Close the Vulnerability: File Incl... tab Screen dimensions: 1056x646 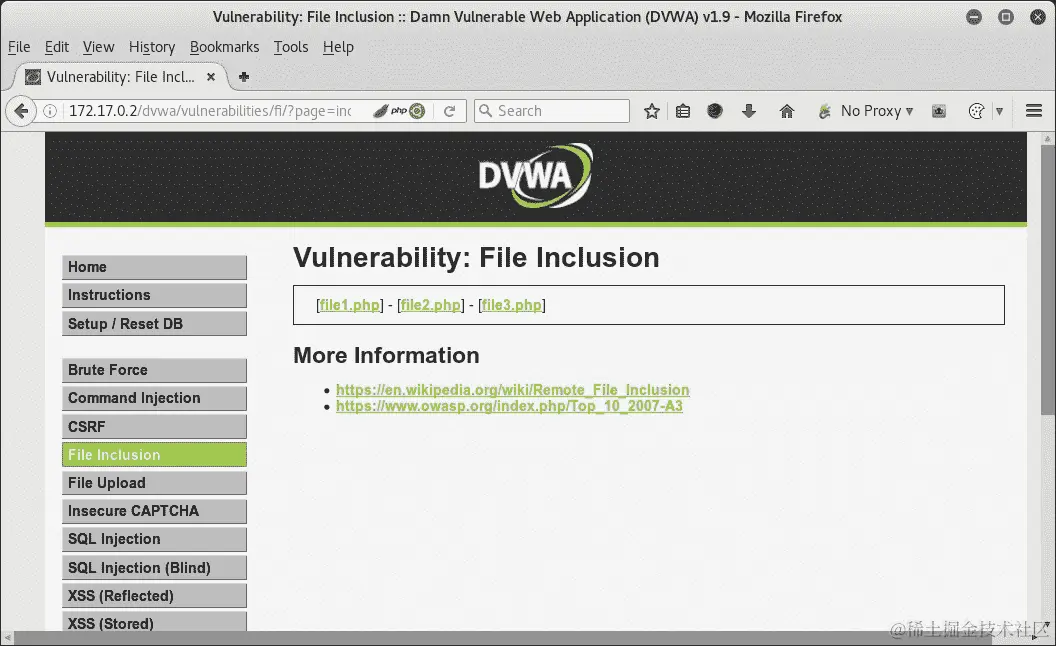(x=211, y=77)
